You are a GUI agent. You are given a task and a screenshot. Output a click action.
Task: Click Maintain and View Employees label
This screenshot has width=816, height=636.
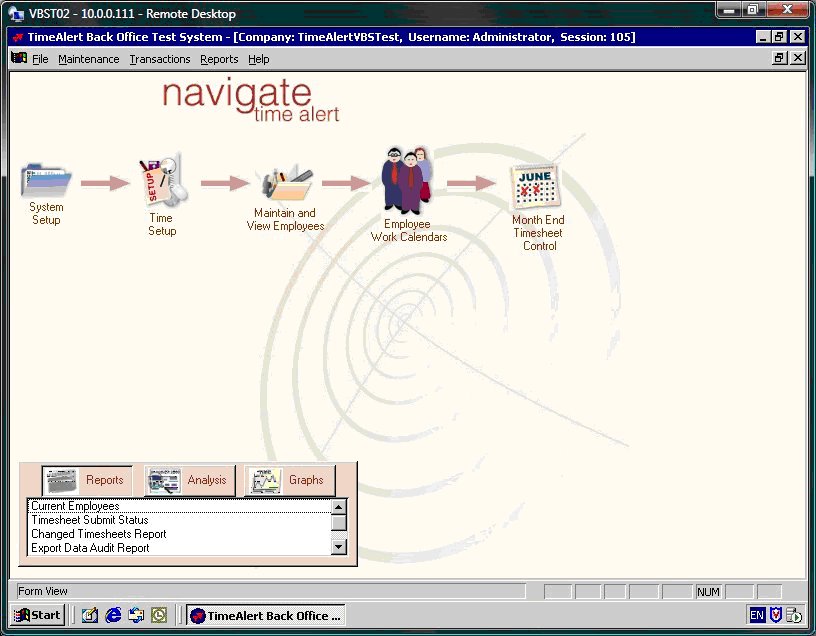click(x=285, y=220)
